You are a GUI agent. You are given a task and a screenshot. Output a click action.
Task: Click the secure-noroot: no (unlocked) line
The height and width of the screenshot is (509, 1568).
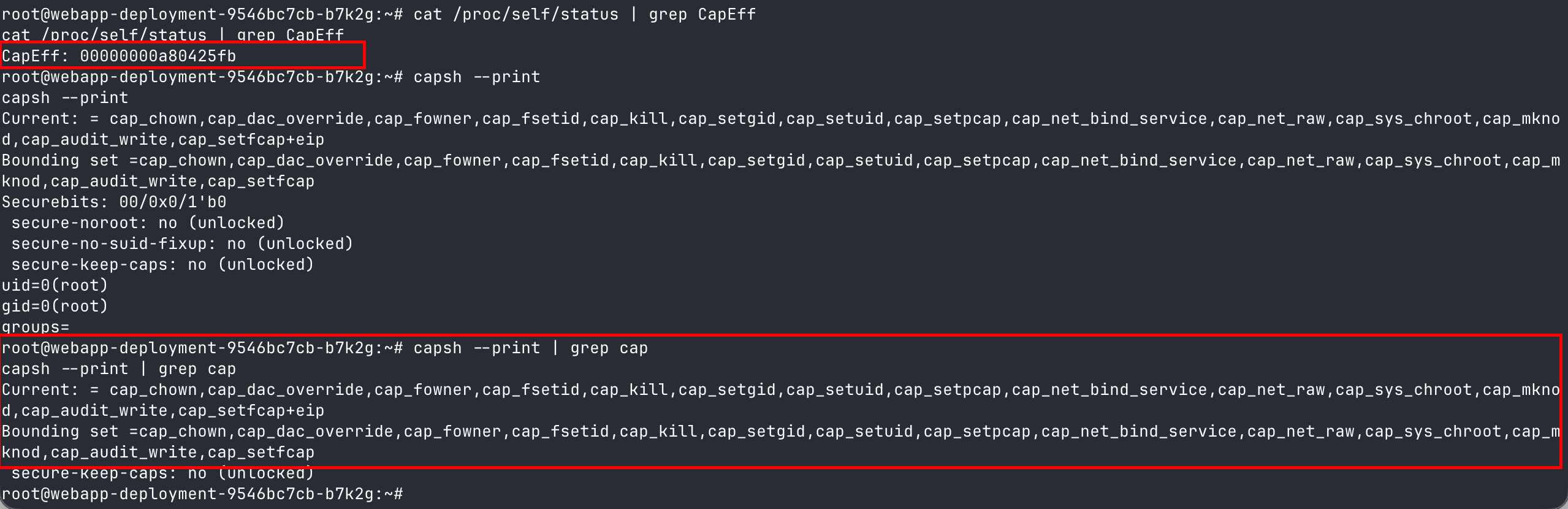pos(148,223)
